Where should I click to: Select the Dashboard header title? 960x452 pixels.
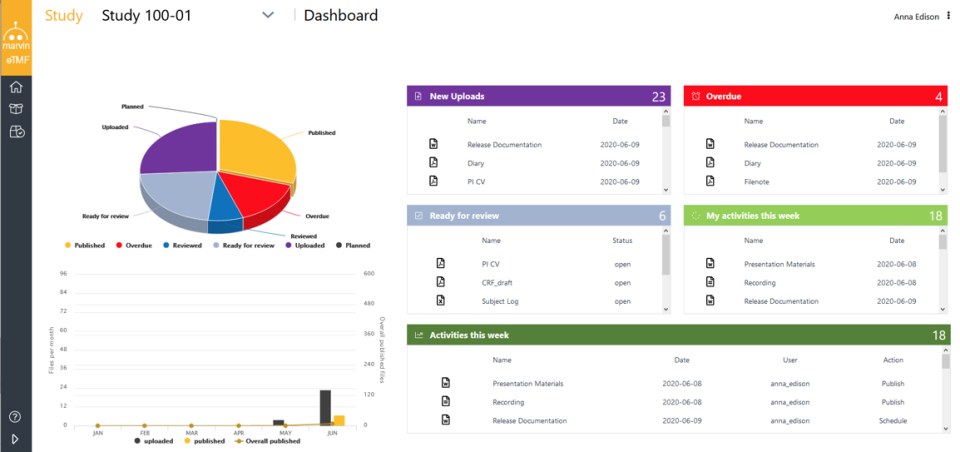tap(340, 15)
